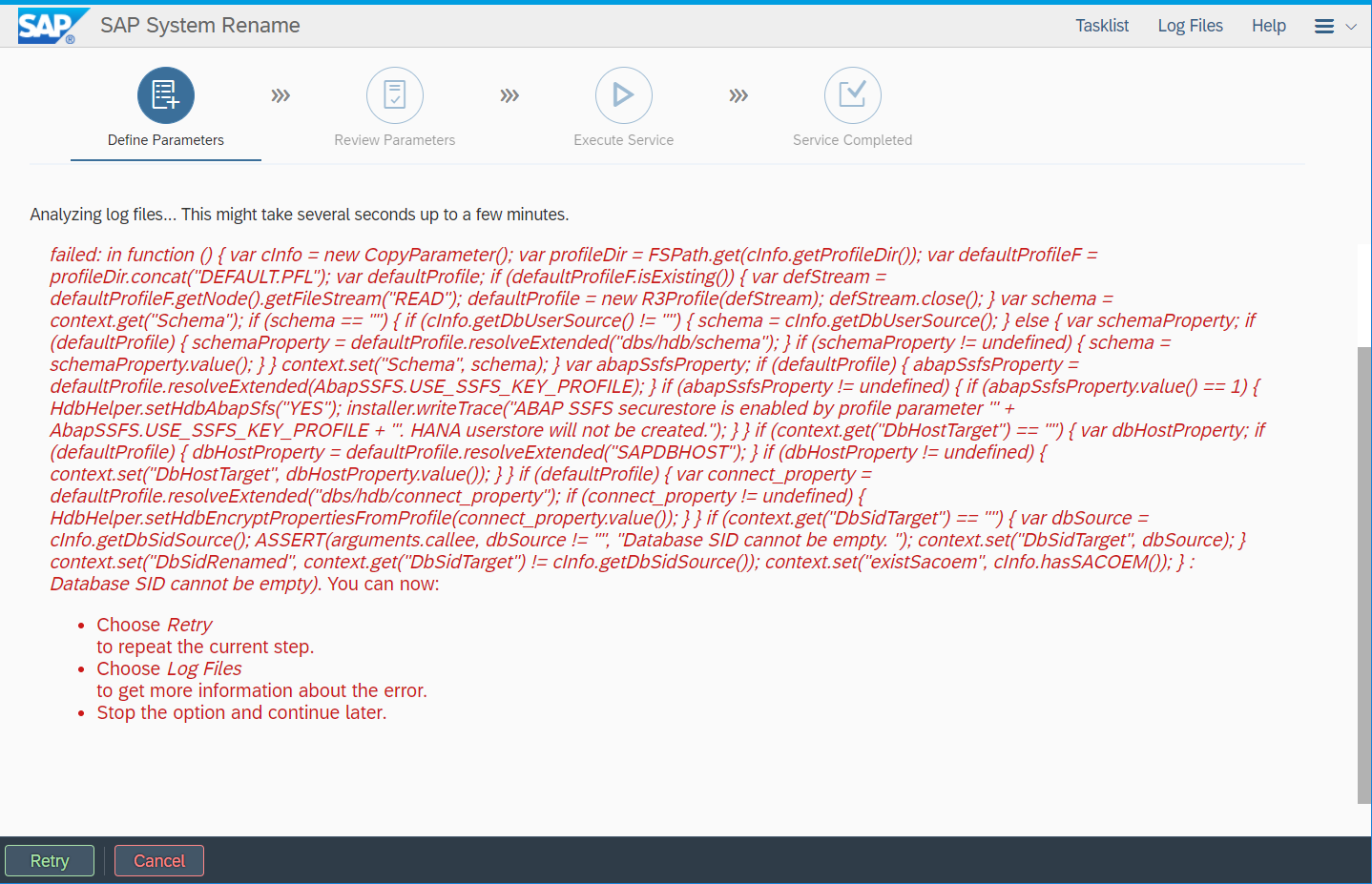Viewport: 1372px width, 884px height.
Task: Click the arrows between Define and Review steps
Action: point(281,95)
